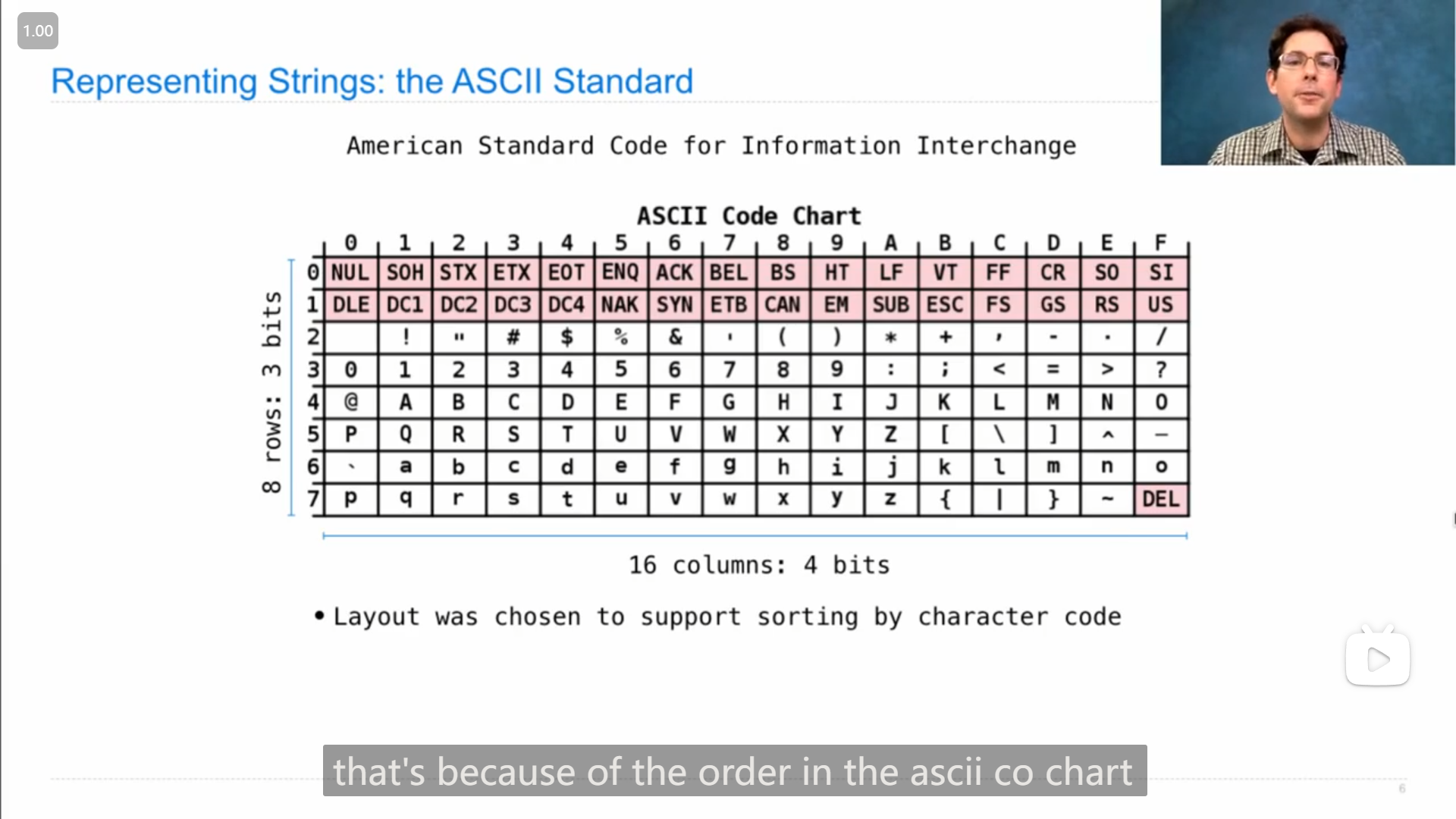Click the '?' cell in row 3
This screenshot has height=819, width=1456.
coord(1160,369)
